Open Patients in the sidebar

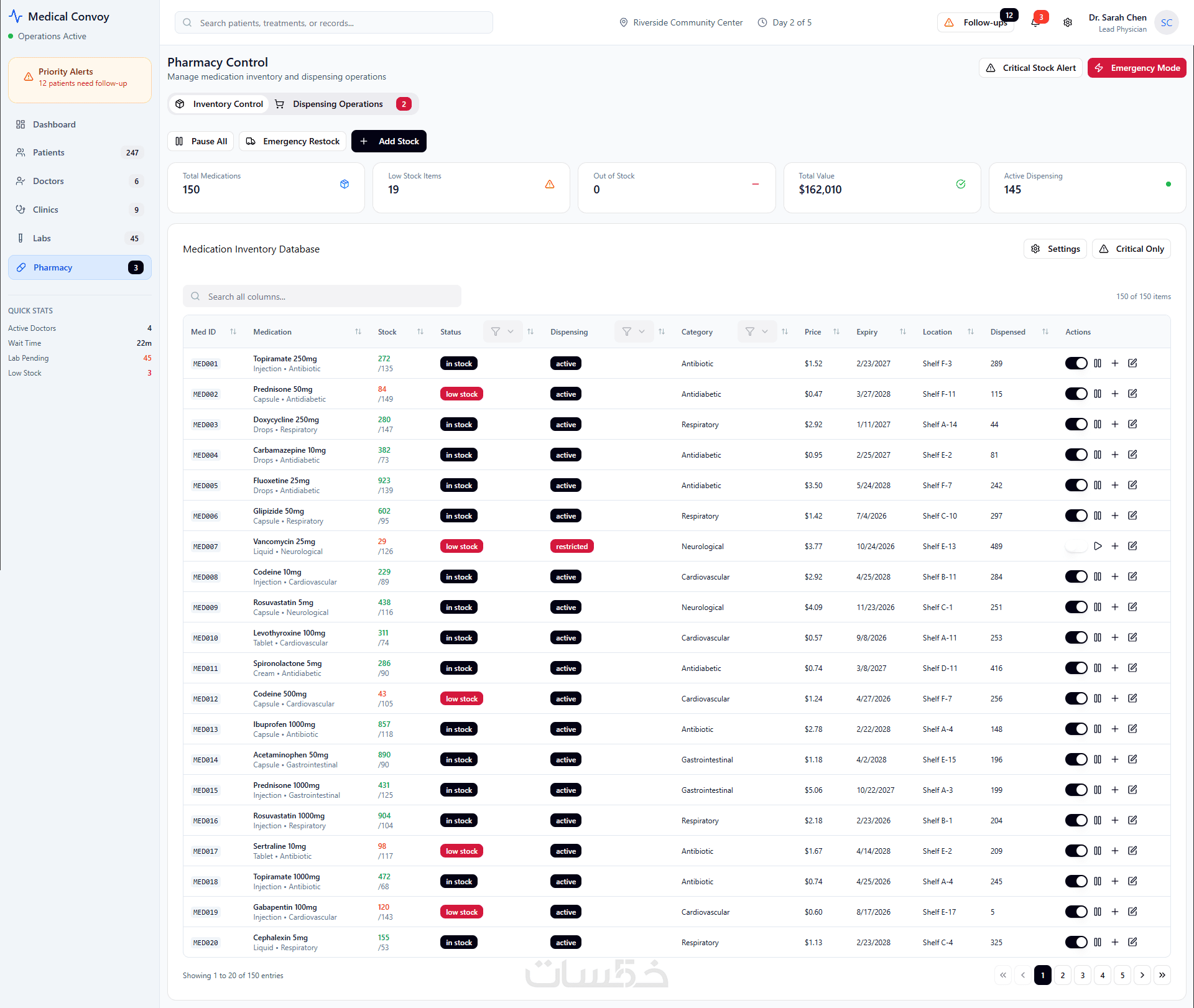pos(49,153)
